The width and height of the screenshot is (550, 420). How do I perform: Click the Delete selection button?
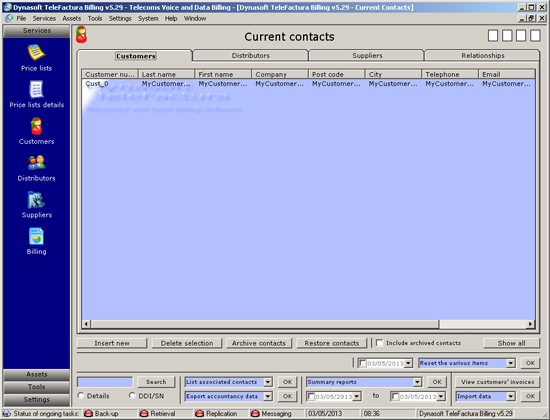pos(187,343)
